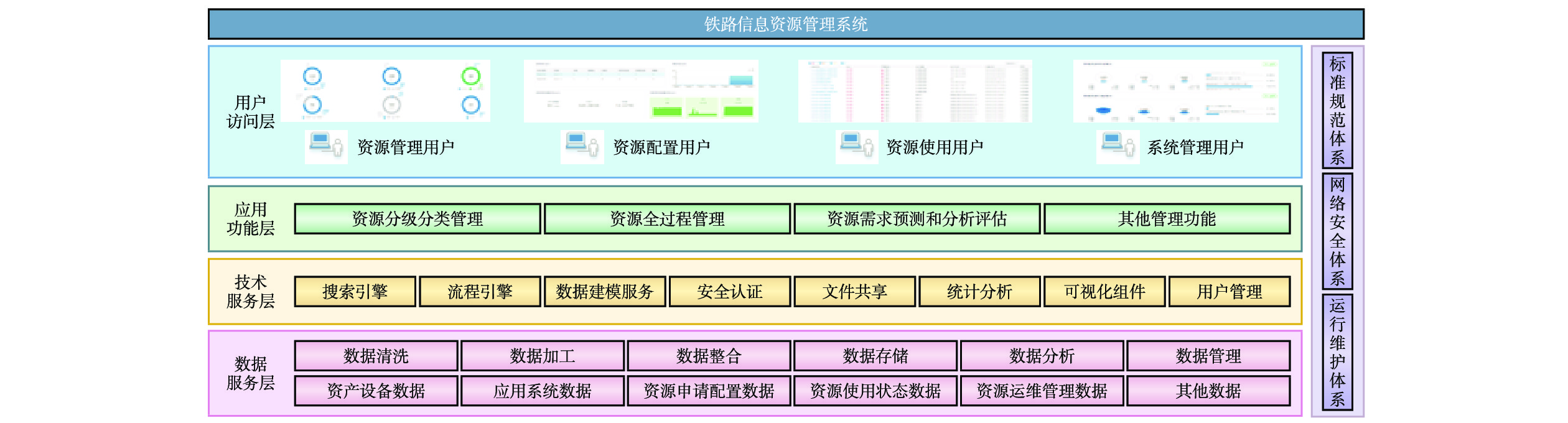
Task: Click the 运行维护体系 vertical panel
Action: tap(1337, 352)
